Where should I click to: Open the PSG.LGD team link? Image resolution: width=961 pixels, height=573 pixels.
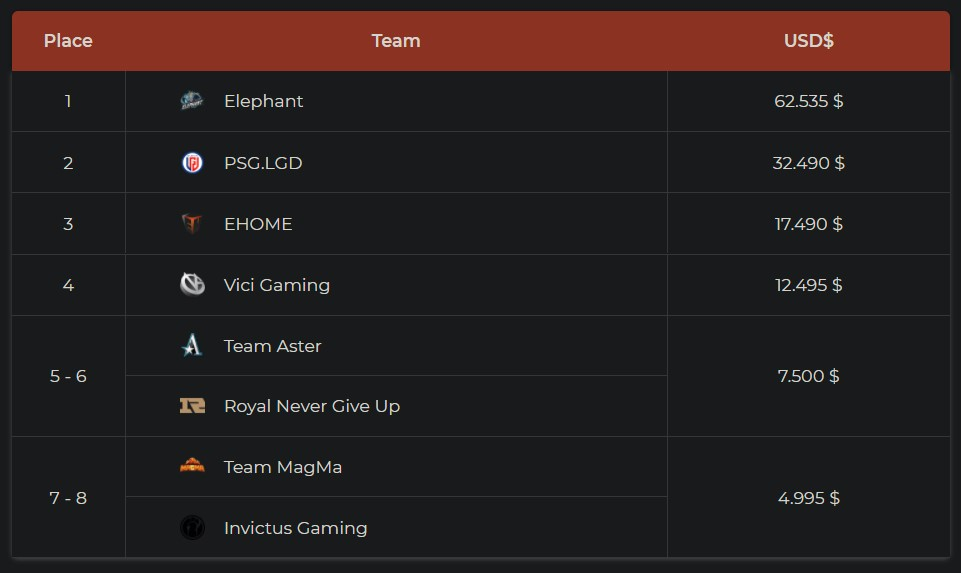pos(263,162)
